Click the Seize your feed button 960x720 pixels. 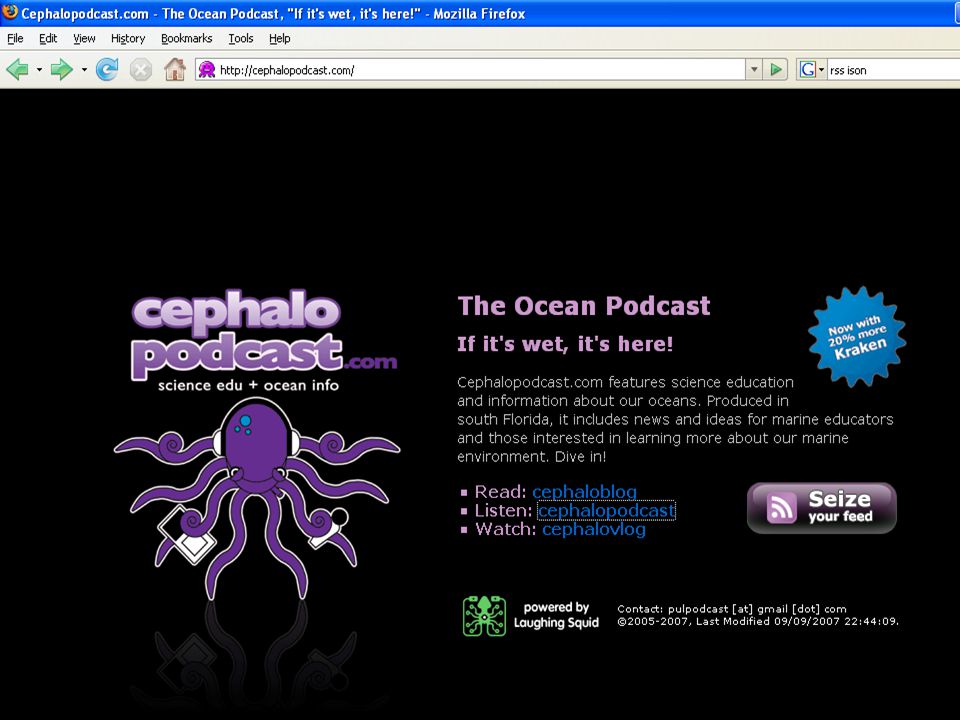click(822, 508)
